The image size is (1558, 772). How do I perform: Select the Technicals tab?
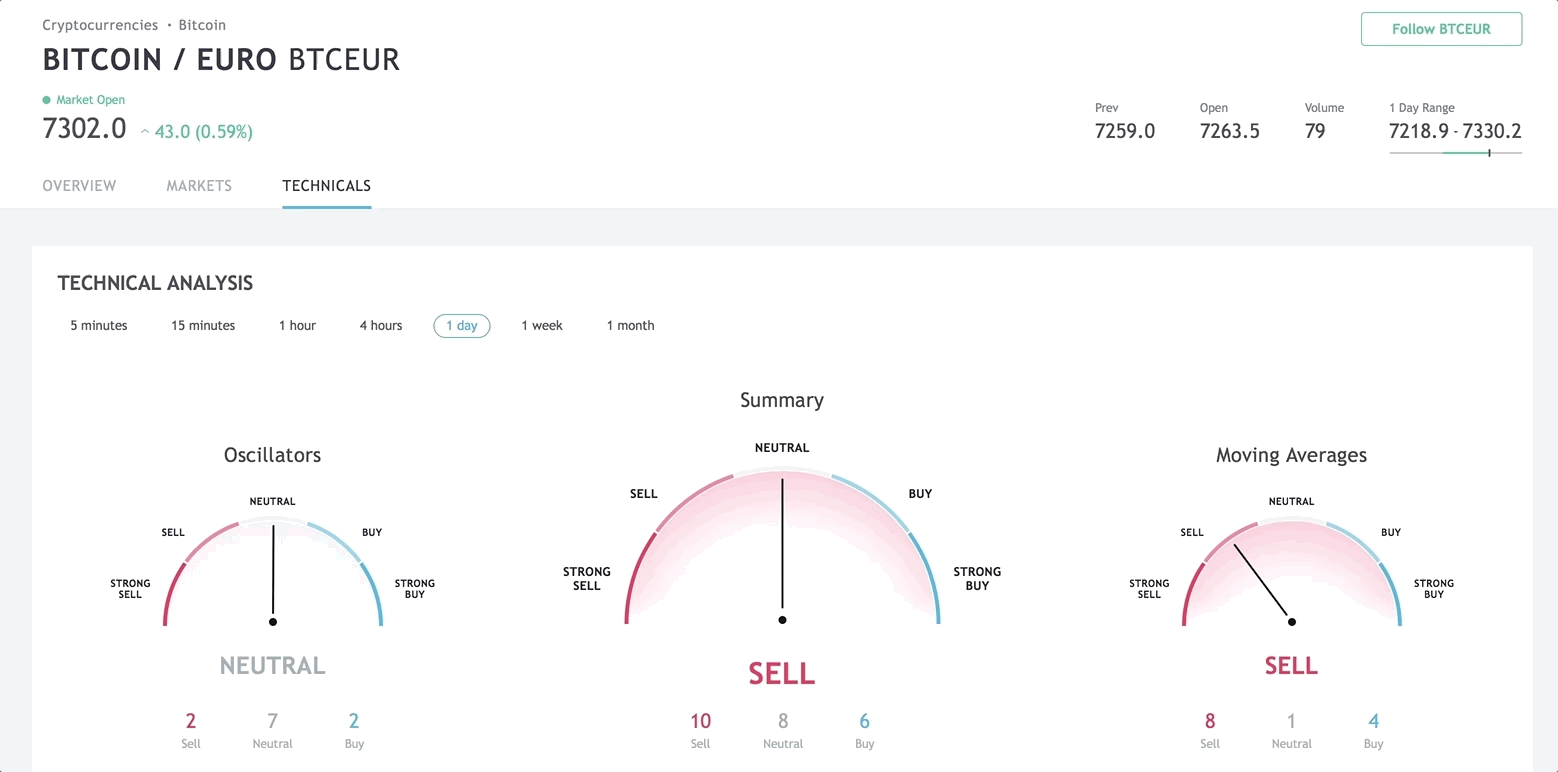point(327,186)
